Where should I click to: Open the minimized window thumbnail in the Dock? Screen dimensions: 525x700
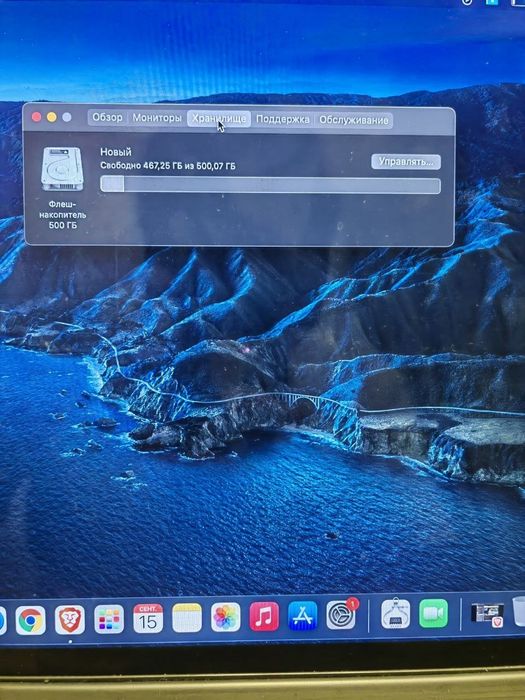pyautogui.click(x=488, y=614)
